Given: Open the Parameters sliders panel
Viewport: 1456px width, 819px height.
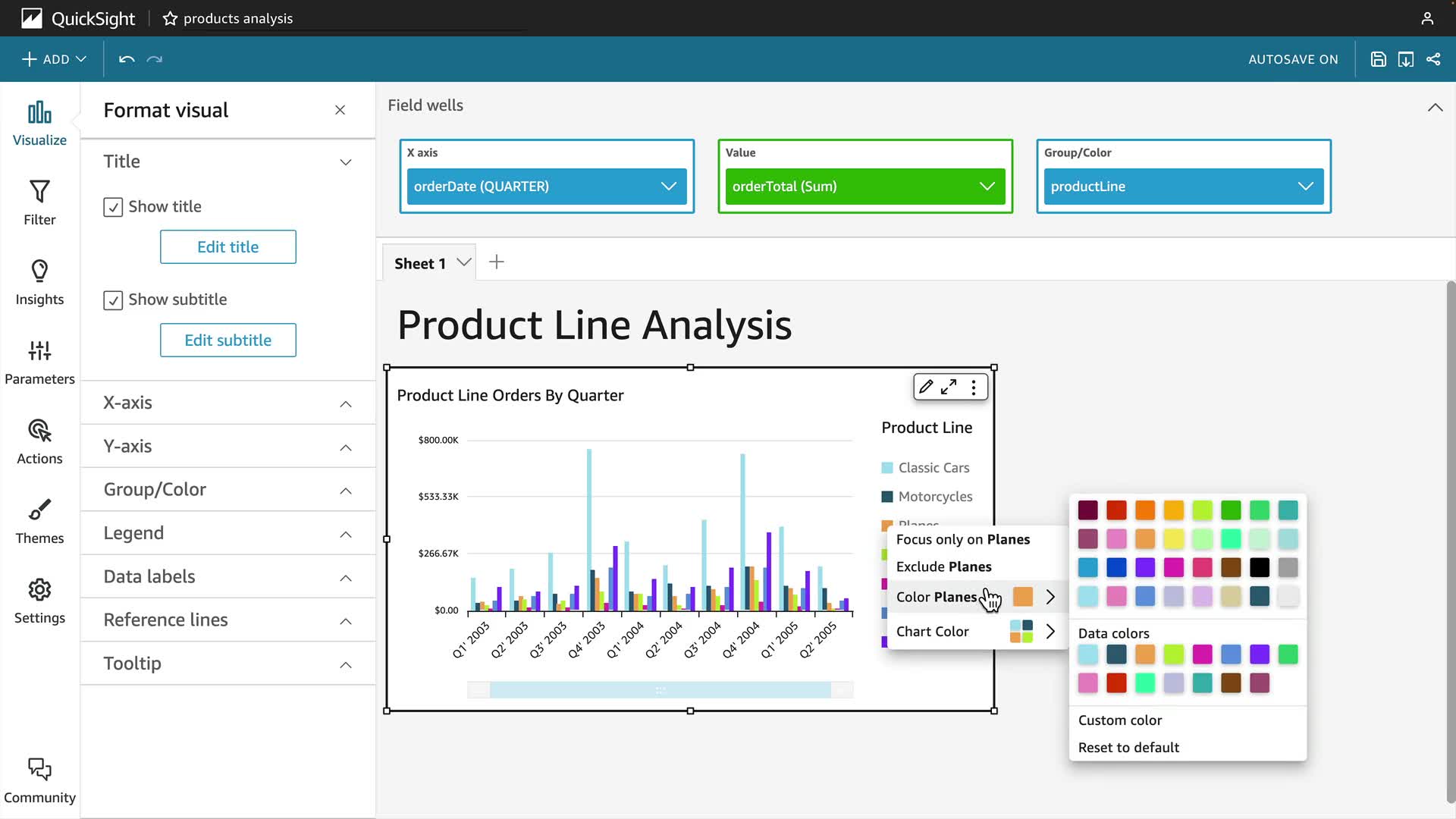Looking at the screenshot, I should 39,362.
